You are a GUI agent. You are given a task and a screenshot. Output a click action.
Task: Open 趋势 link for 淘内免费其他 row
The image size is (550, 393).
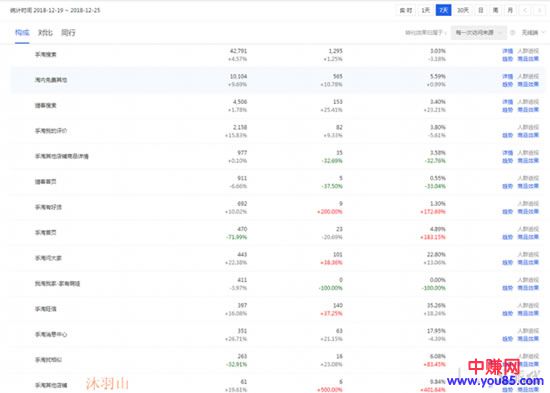click(x=508, y=84)
